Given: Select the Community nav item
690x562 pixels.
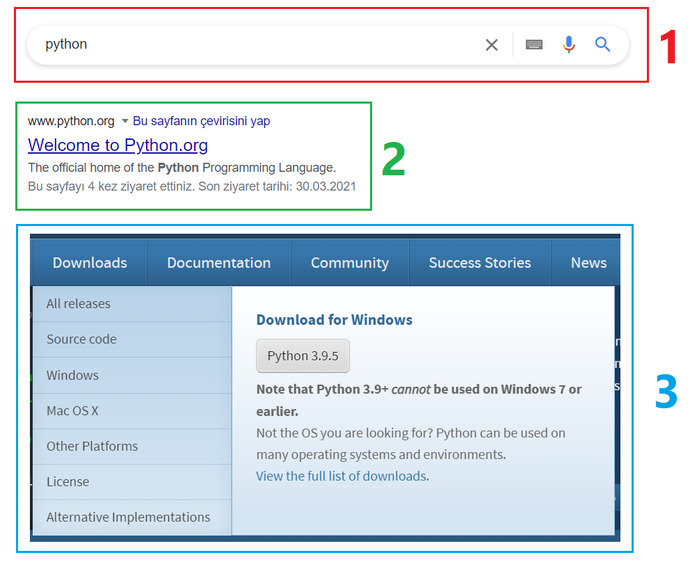Looking at the screenshot, I should point(349,263).
